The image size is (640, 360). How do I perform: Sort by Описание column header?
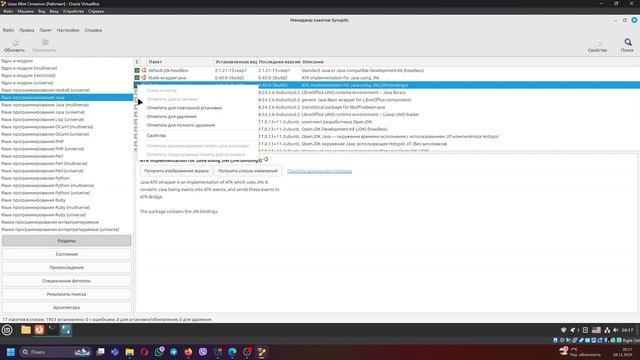(x=470, y=62)
